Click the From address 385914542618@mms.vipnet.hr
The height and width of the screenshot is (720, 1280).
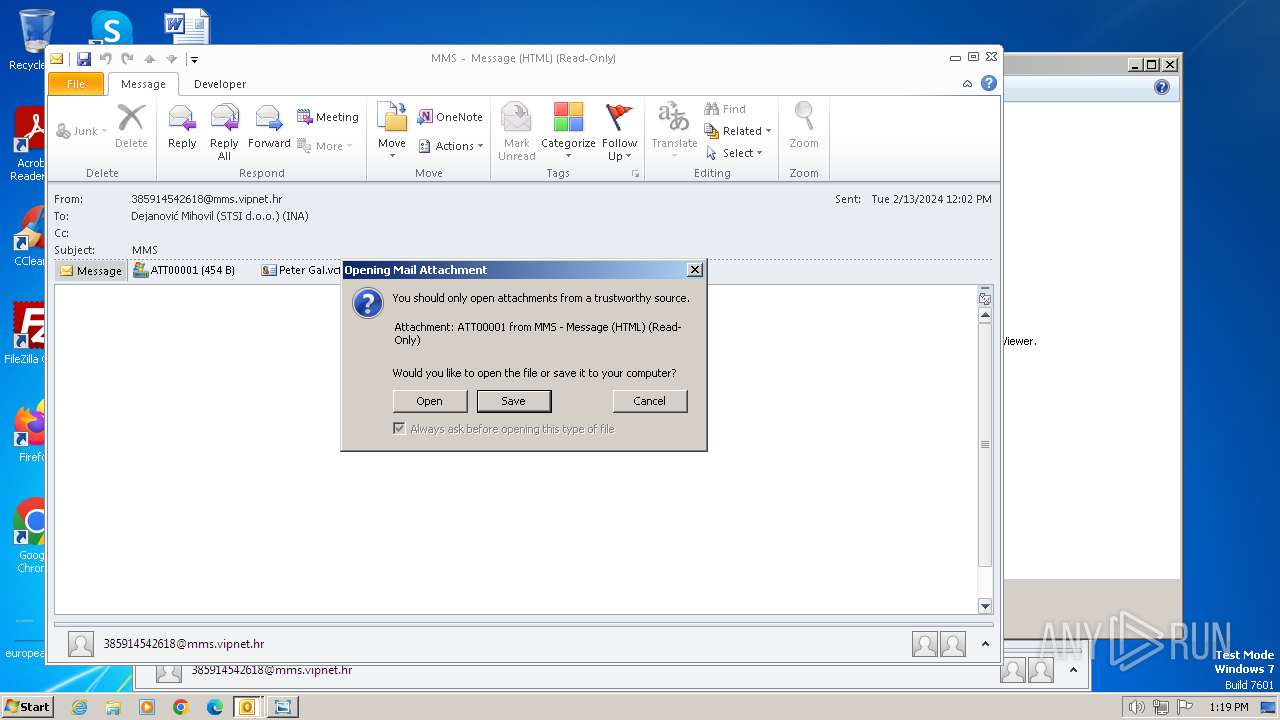click(x=207, y=199)
